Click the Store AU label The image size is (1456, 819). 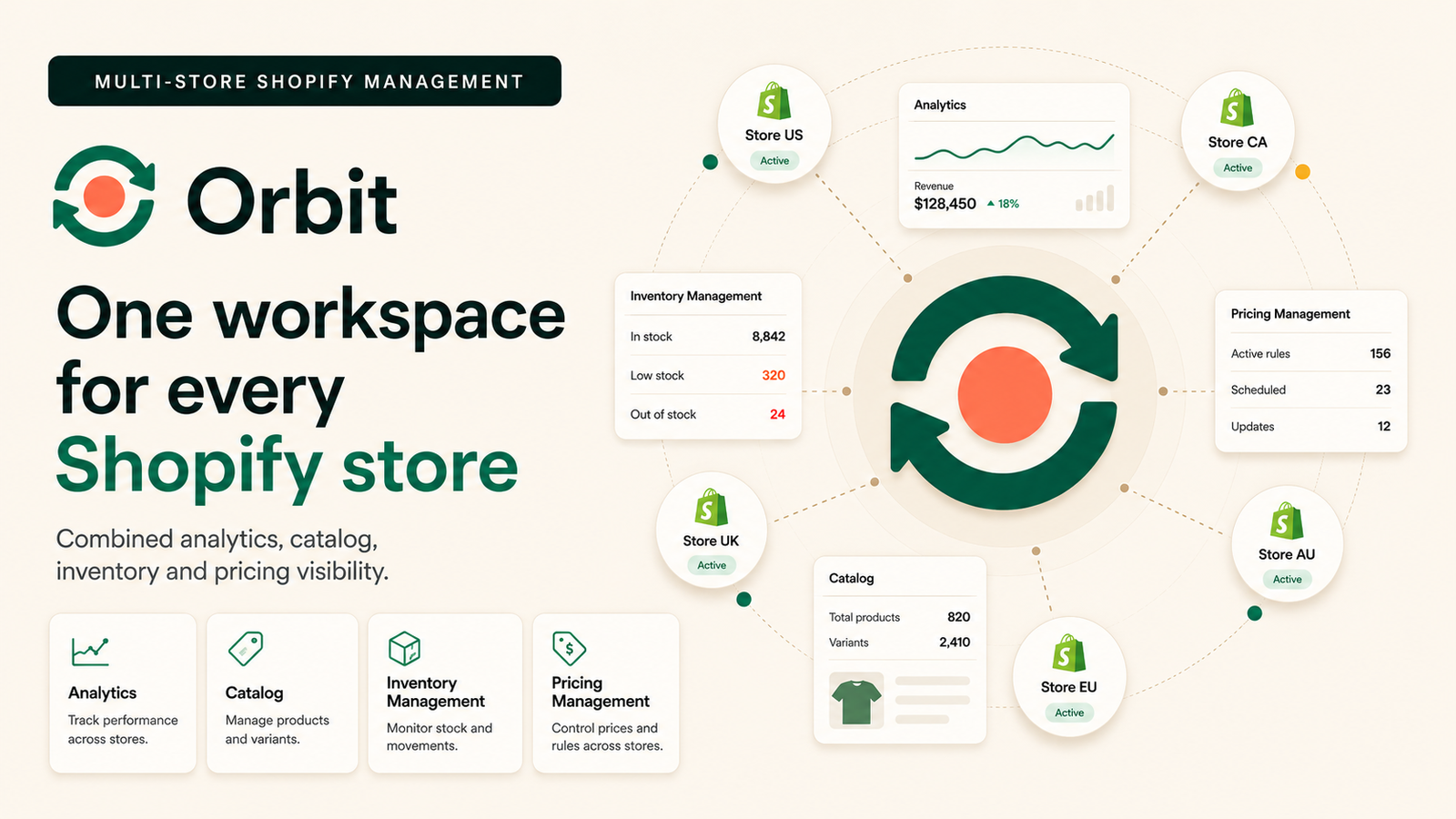coord(1287,555)
